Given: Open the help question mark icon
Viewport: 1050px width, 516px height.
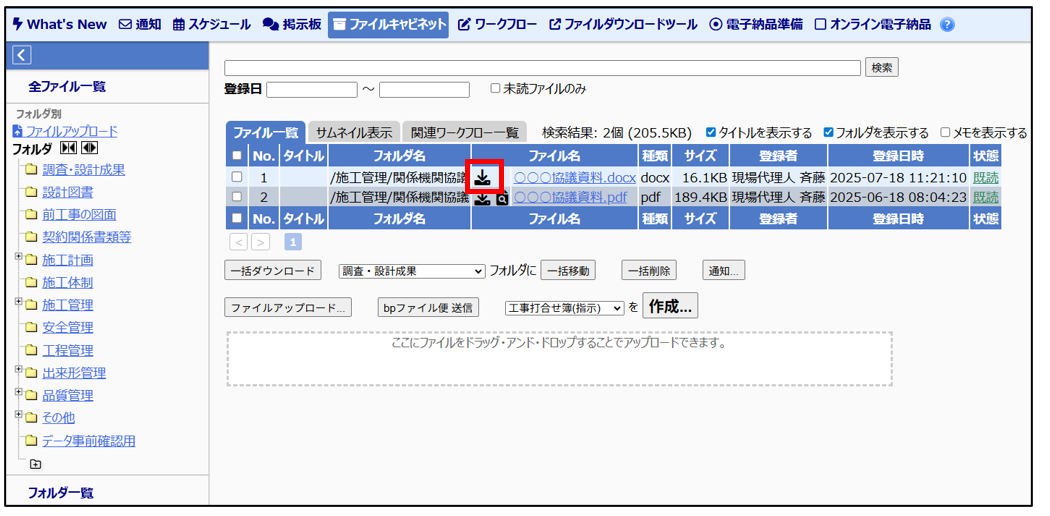Looking at the screenshot, I should click(x=947, y=25).
